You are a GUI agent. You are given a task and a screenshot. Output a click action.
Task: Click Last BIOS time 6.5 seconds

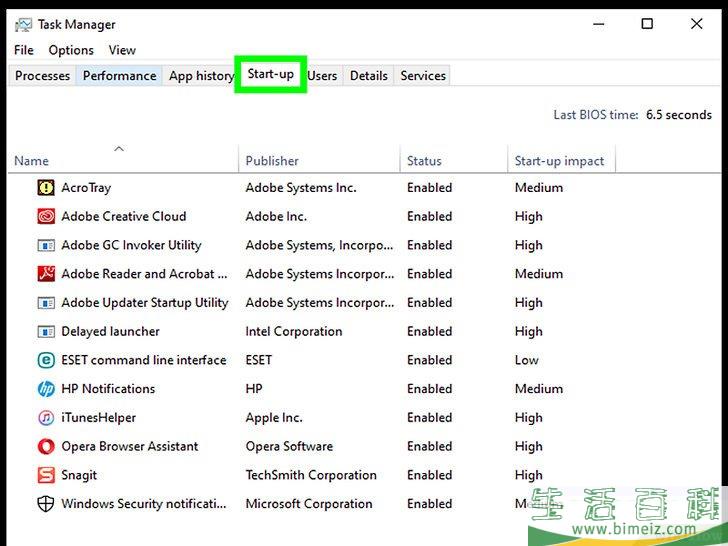632,115
